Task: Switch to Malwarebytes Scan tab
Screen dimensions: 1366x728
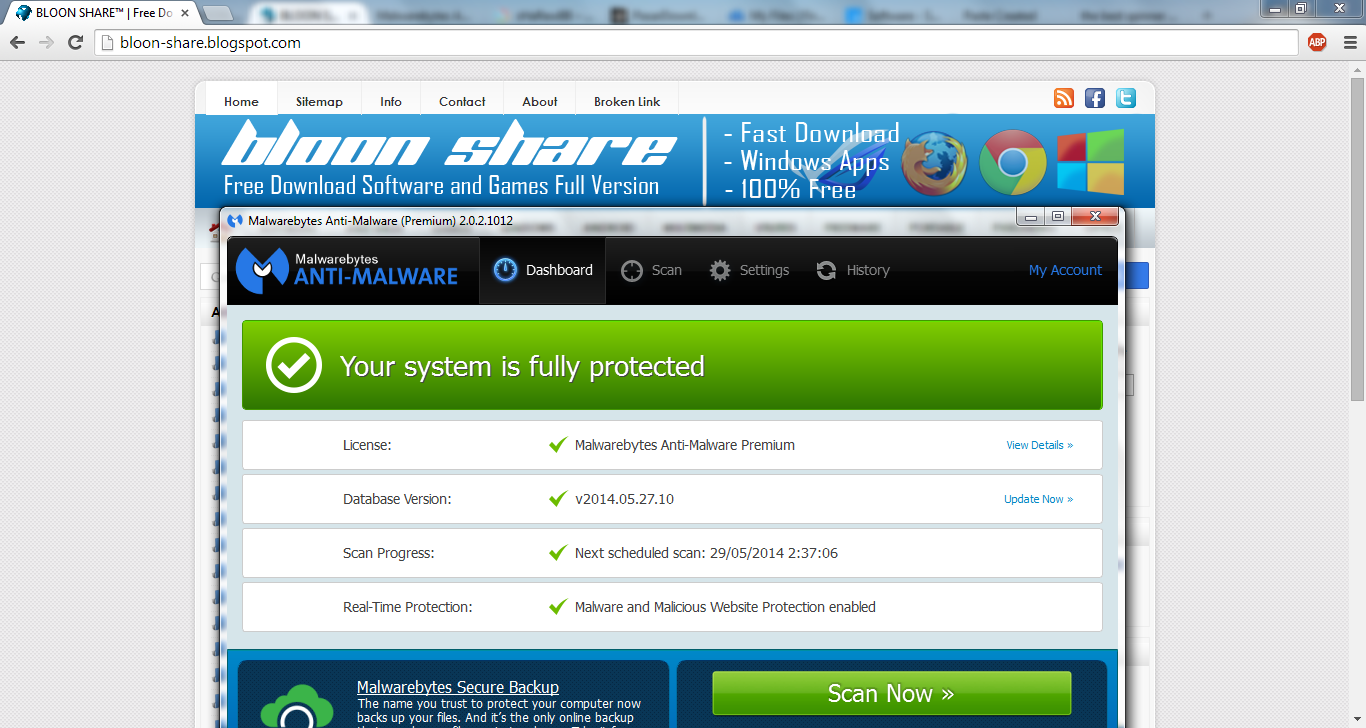Action: point(651,270)
